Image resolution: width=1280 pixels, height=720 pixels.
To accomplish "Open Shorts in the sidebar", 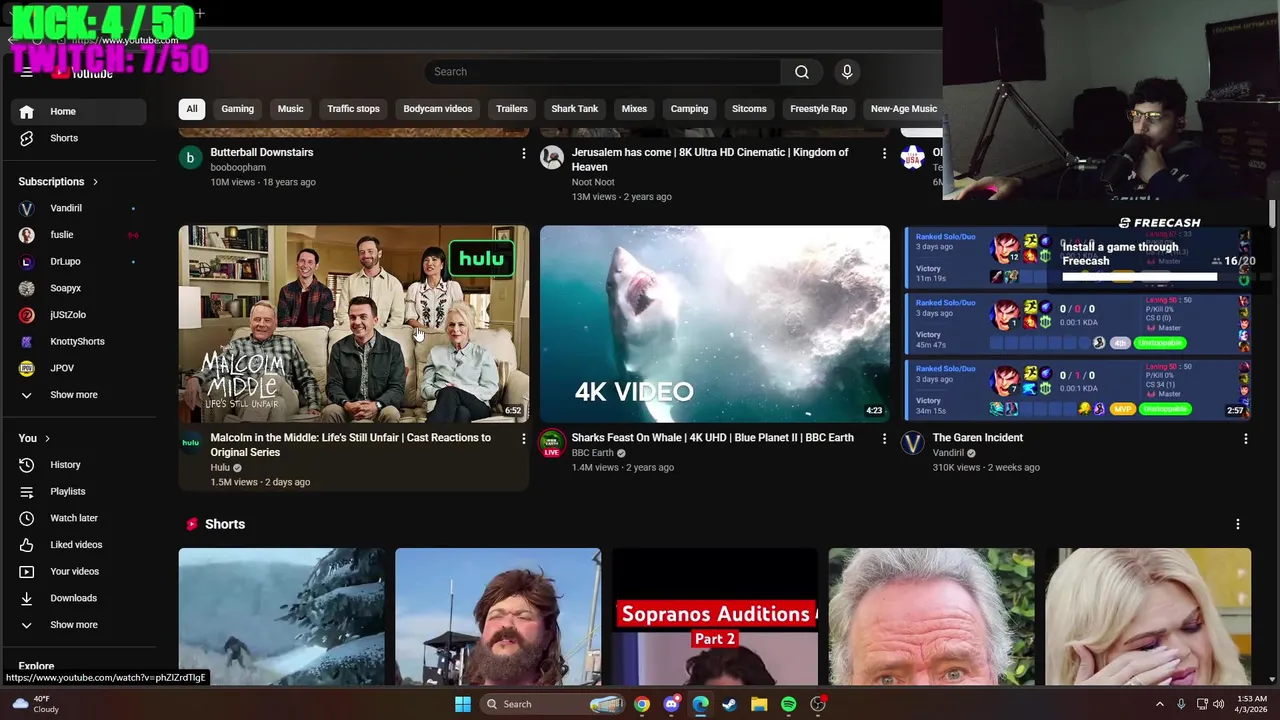I will (78, 138).
